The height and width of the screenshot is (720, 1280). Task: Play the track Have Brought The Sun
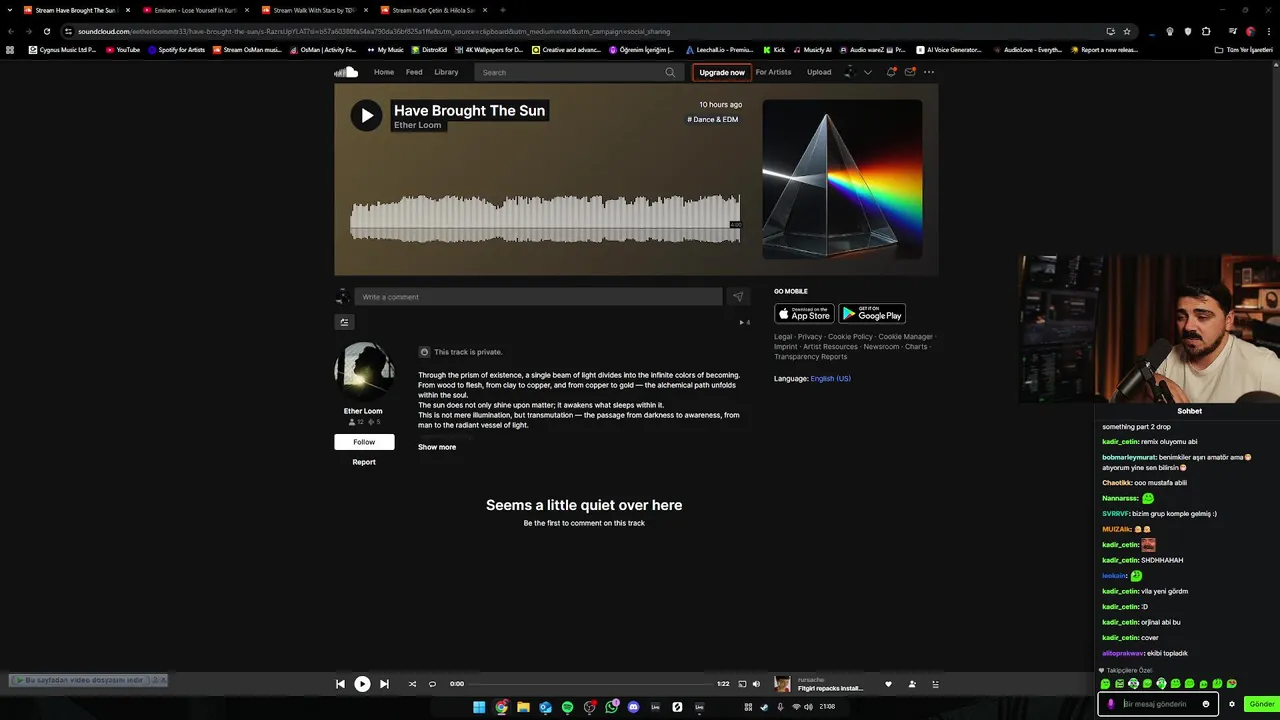tap(366, 115)
